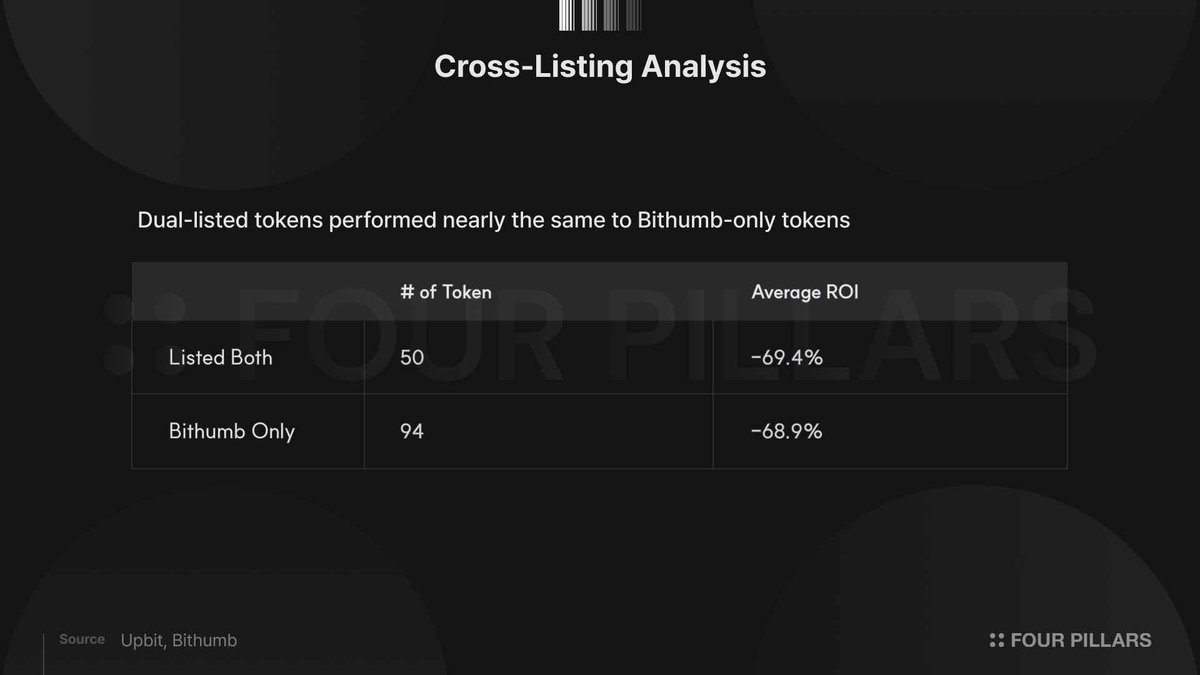The height and width of the screenshot is (675, 1200).
Task: Click the '# of Token' column header
Action: 445,292
